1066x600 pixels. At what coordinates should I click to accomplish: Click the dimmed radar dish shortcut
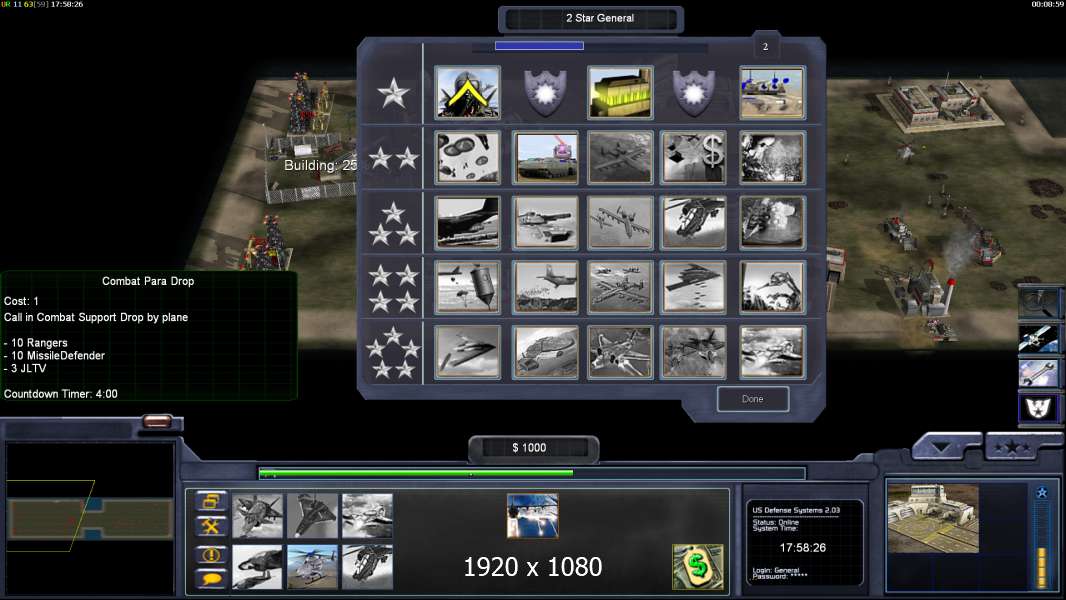tap(1038, 303)
